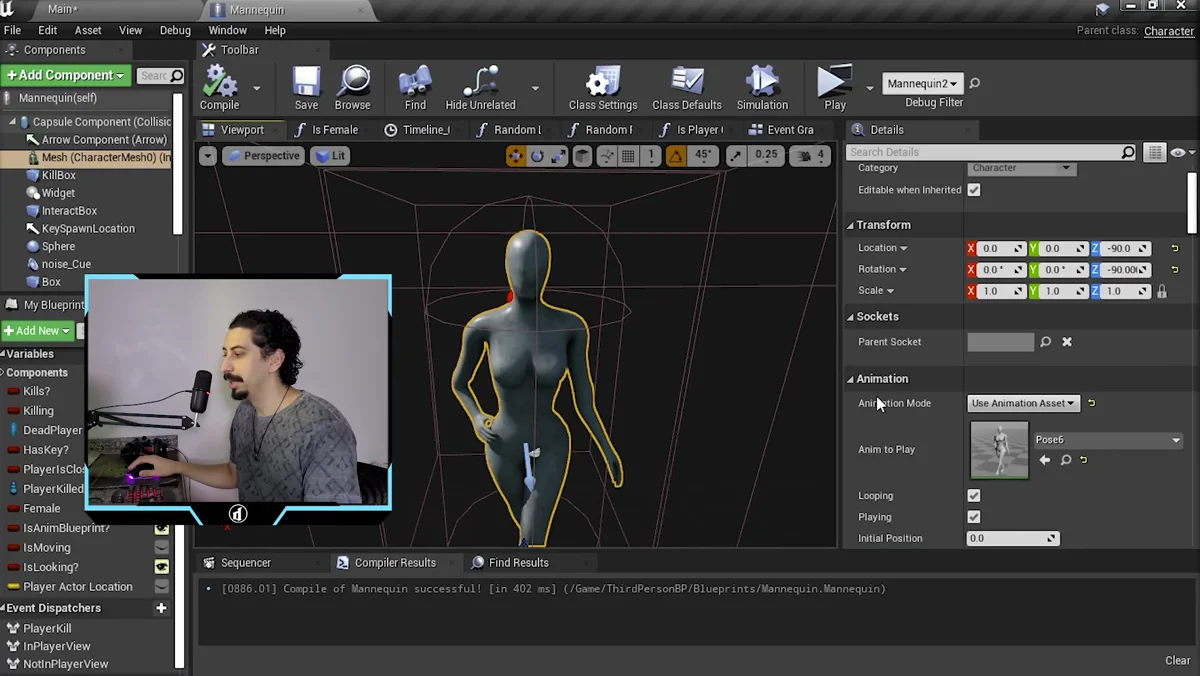
Task: Open viewport options dropdown arrow button
Action: pos(208,156)
